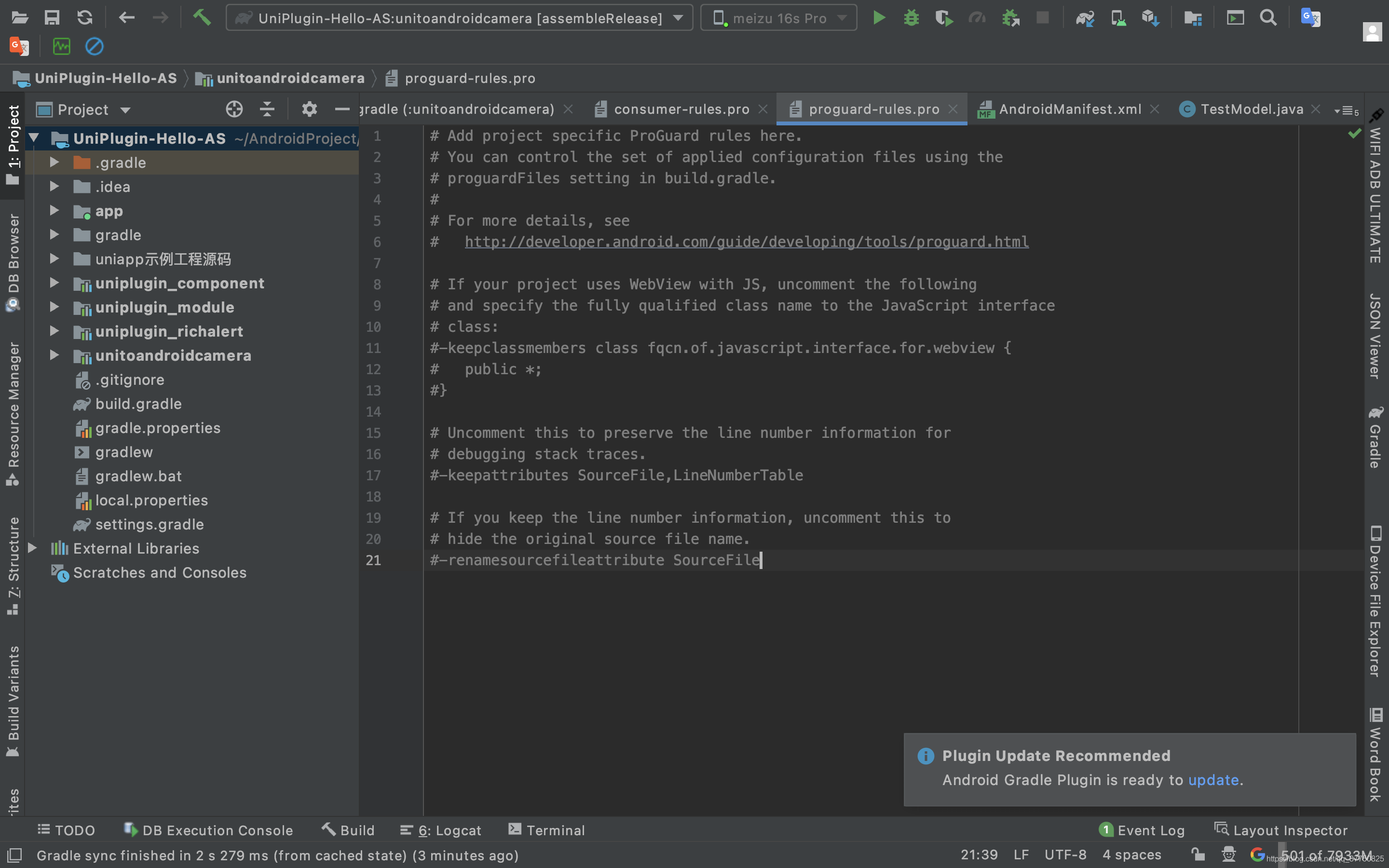Start debugging with the bug icon
The image size is (1389, 868).
(911, 18)
